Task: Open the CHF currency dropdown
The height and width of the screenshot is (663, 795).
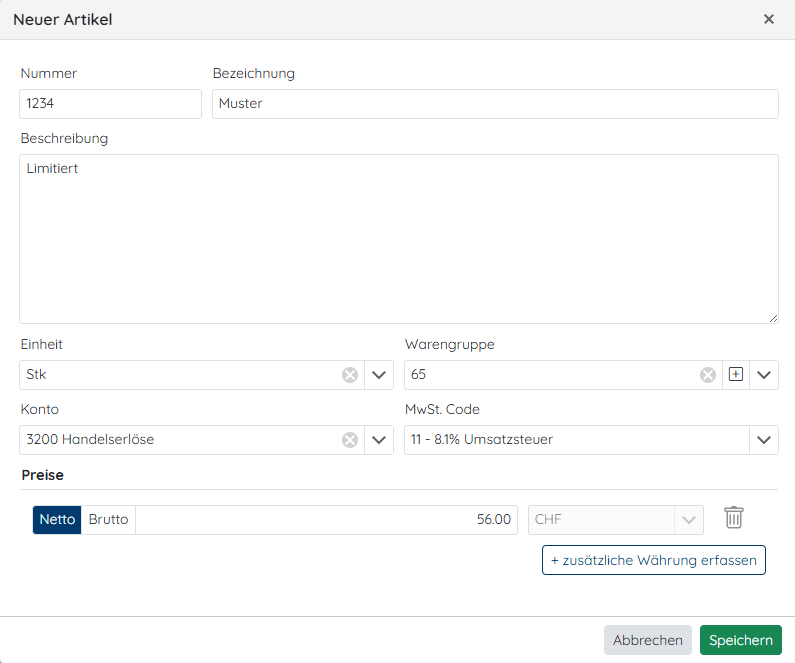Action: click(x=688, y=520)
